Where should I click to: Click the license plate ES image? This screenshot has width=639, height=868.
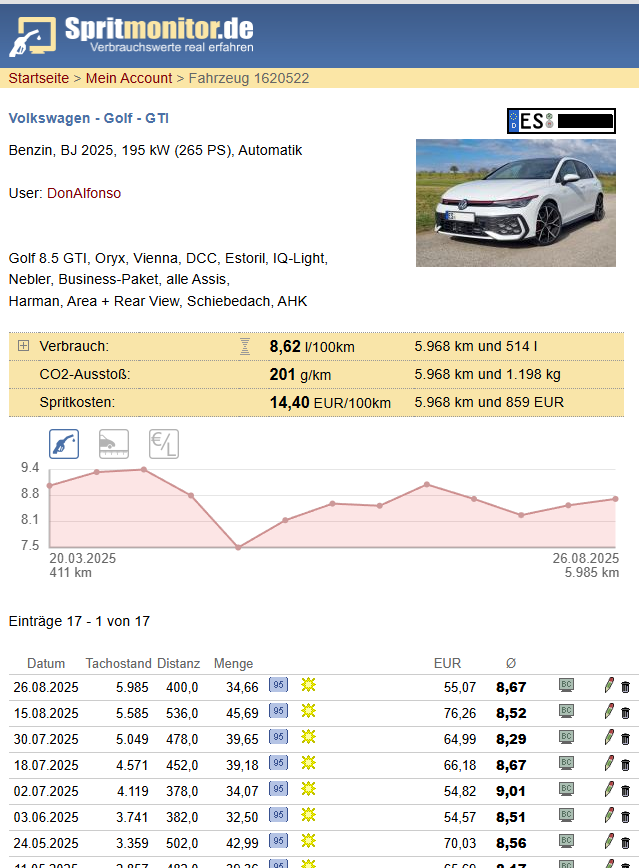click(561, 121)
